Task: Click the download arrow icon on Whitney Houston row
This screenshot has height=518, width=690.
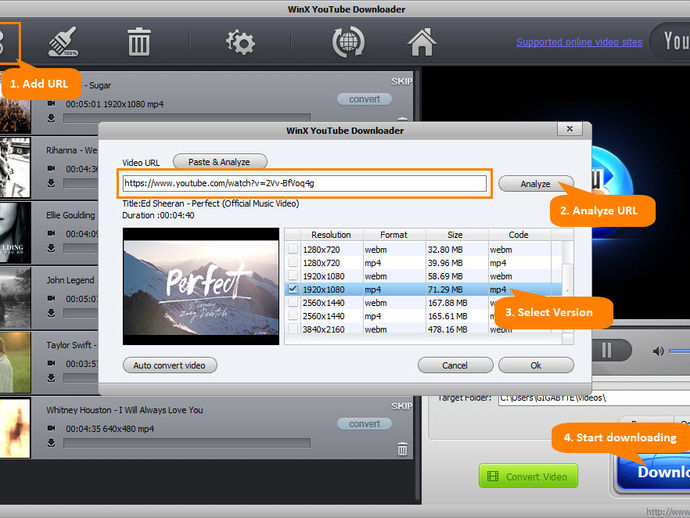Action: [51, 443]
